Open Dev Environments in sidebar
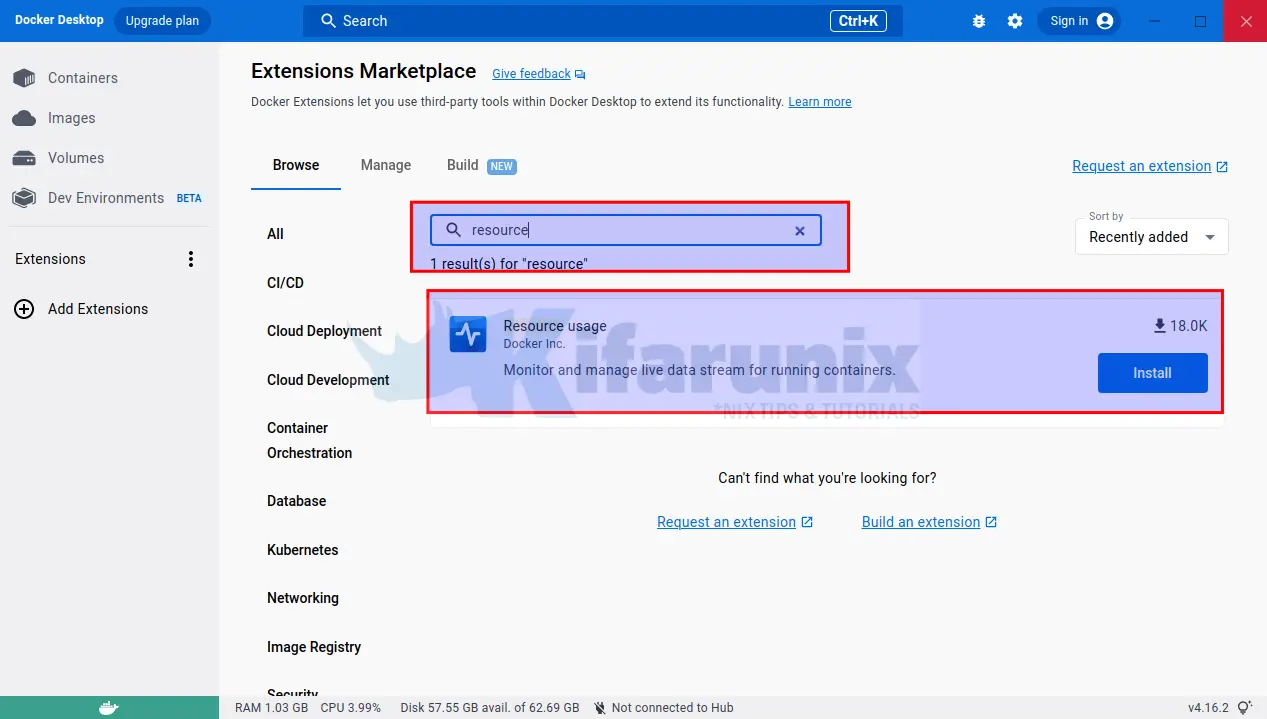 coord(105,198)
